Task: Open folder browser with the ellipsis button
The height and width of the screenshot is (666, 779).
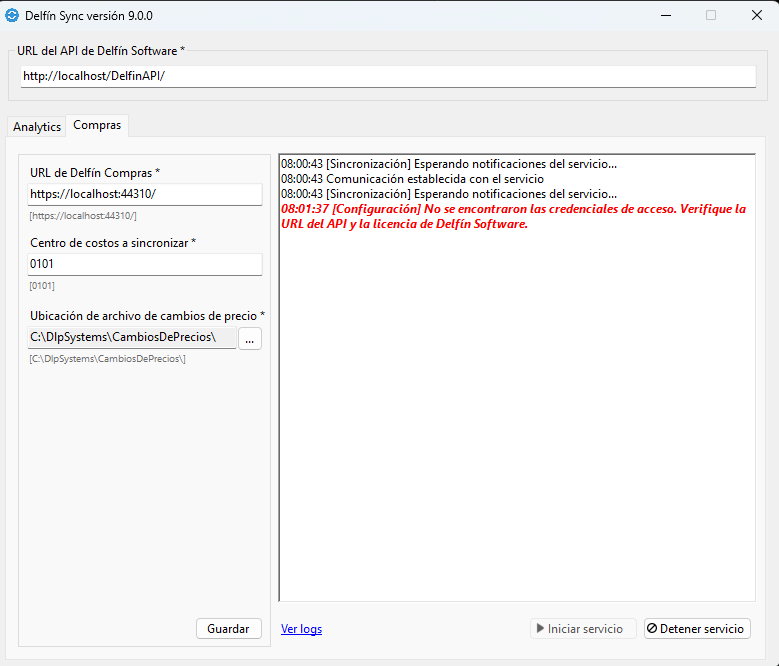Action: (x=250, y=338)
